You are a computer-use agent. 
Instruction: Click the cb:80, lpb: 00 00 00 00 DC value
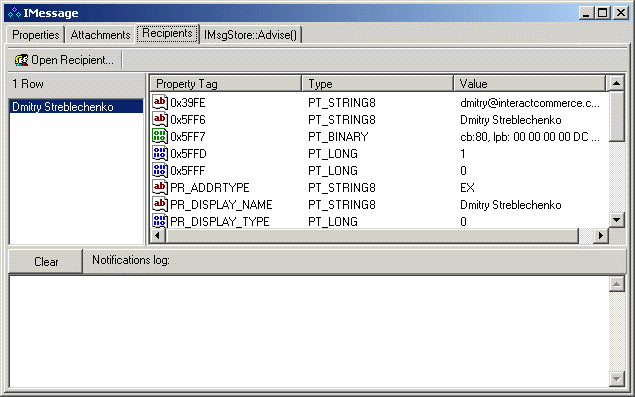click(x=530, y=137)
